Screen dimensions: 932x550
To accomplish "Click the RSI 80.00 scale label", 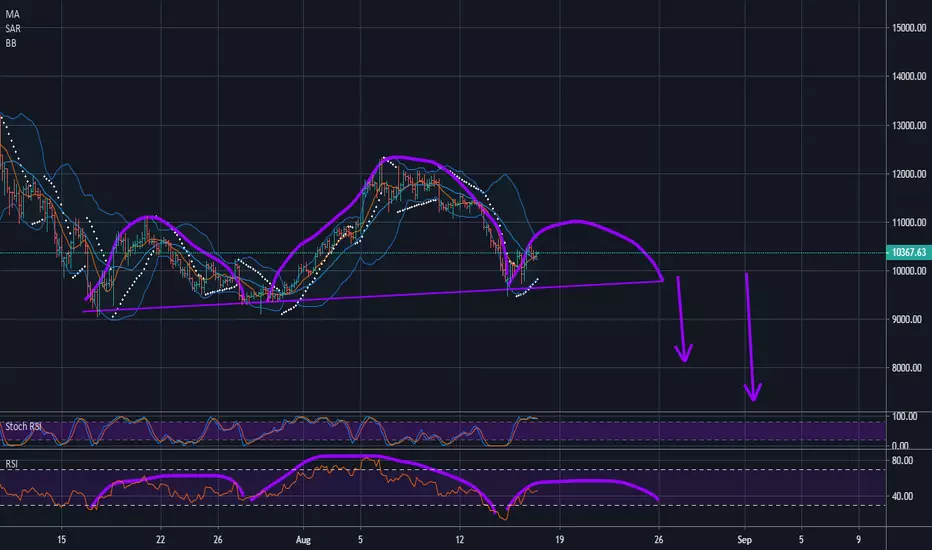I will click(x=902, y=460).
